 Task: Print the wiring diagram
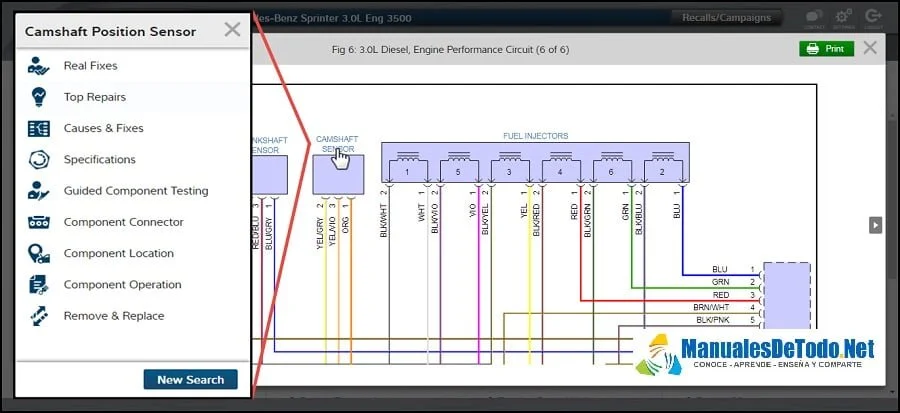pyautogui.click(x=827, y=49)
